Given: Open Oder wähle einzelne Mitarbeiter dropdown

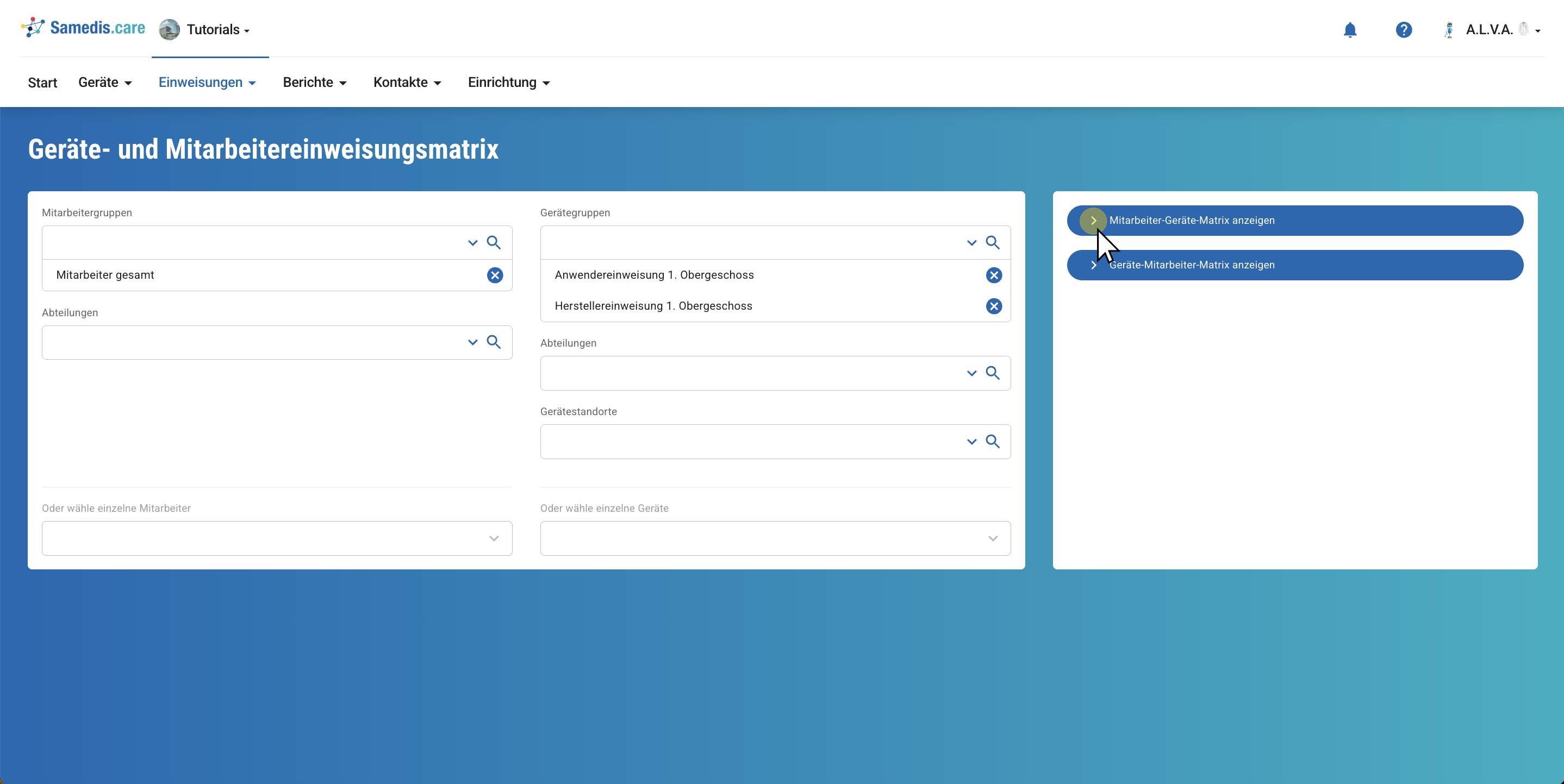Looking at the screenshot, I should pyautogui.click(x=276, y=538).
